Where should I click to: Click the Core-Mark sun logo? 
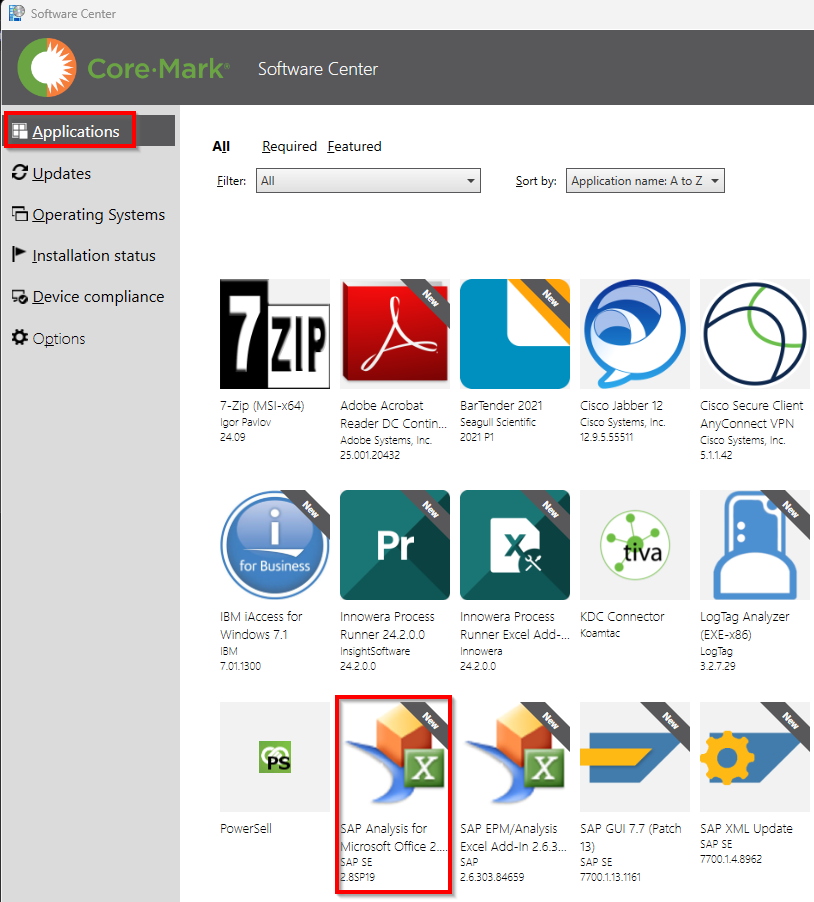click(47, 68)
